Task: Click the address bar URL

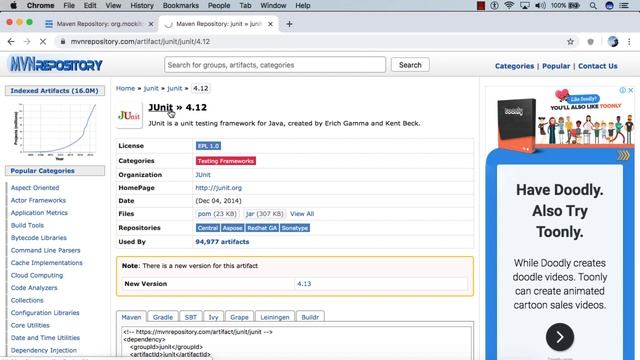Action: coord(140,42)
